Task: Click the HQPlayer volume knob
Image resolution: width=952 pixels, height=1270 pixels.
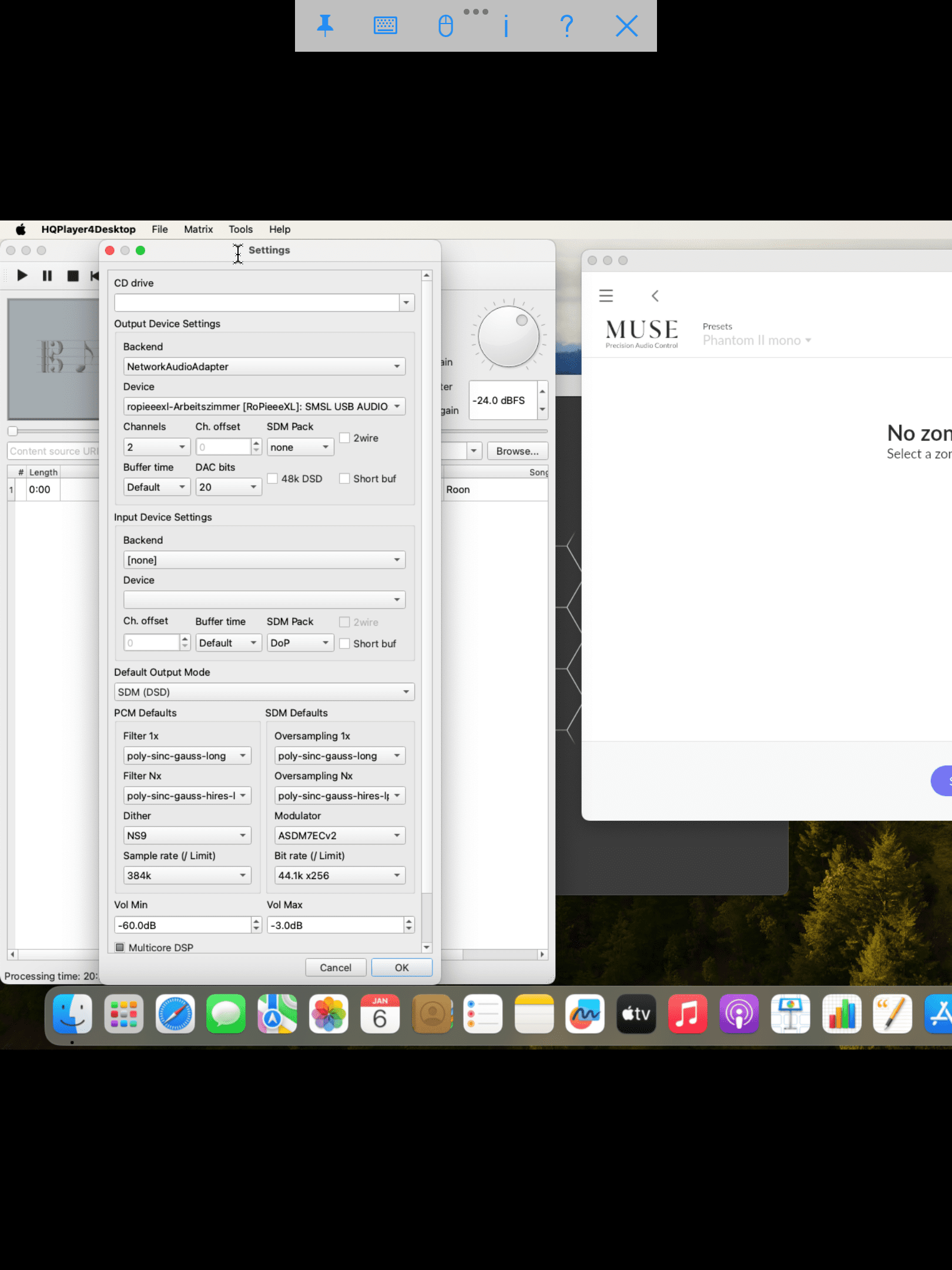Action: pos(509,337)
